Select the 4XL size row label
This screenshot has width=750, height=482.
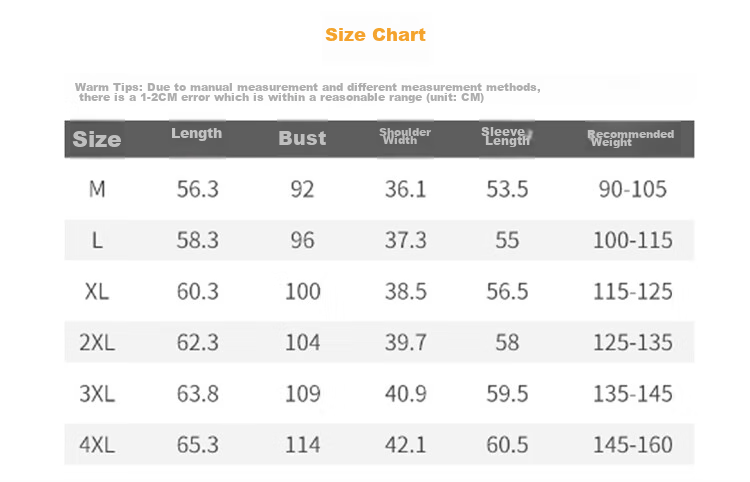(x=97, y=445)
